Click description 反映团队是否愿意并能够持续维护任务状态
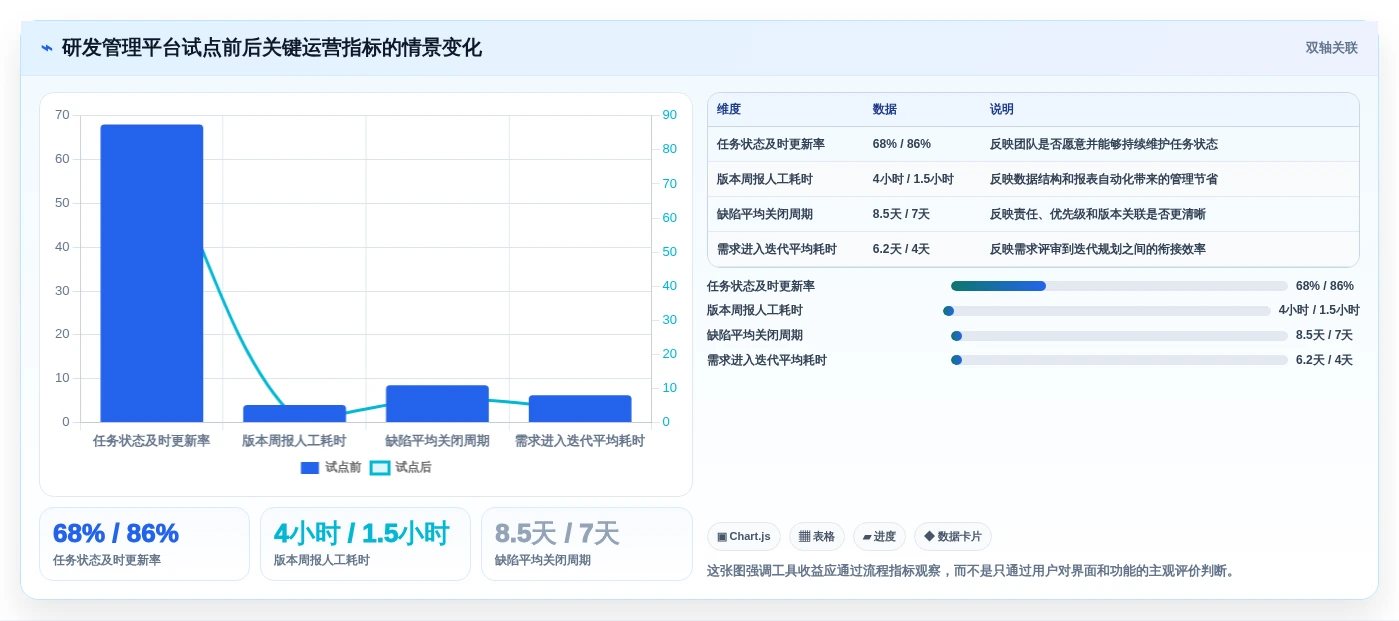The image size is (1399, 621). (x=1104, y=144)
